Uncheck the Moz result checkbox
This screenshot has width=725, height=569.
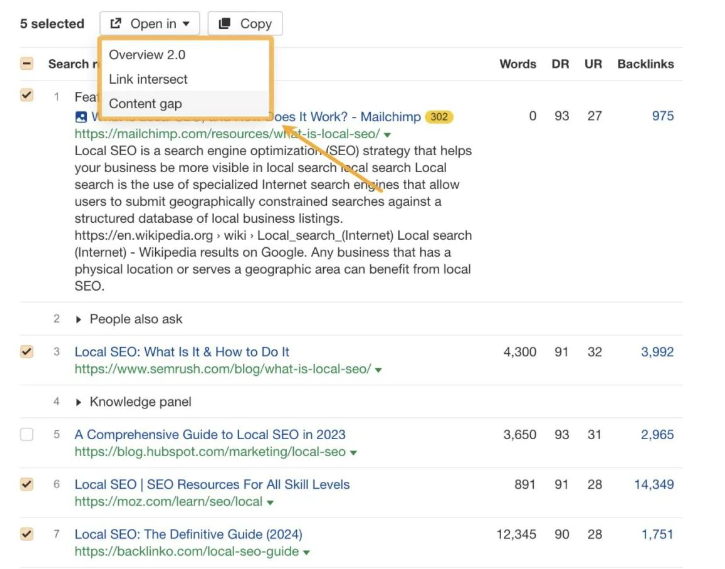(x=27, y=484)
